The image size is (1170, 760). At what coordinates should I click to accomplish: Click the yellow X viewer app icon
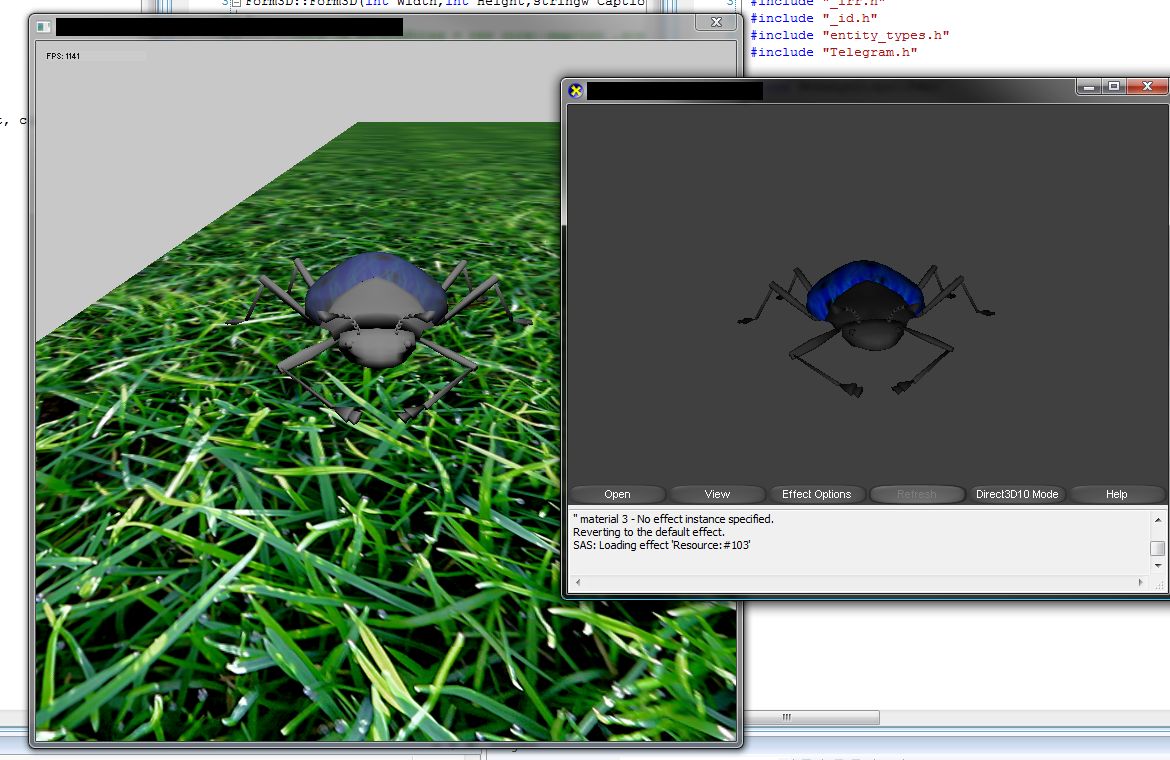click(x=576, y=91)
